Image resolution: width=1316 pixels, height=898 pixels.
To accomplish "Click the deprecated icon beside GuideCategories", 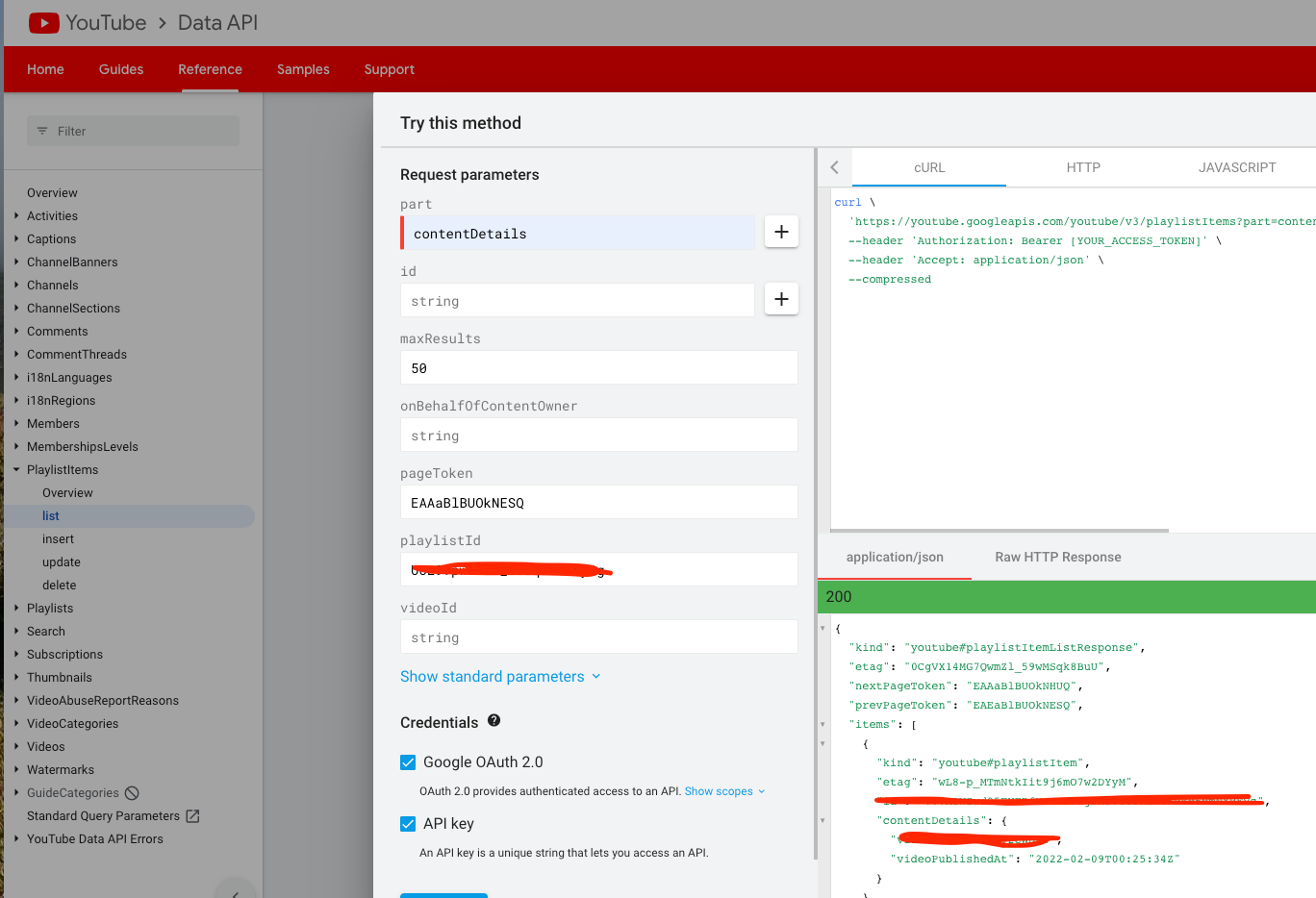I will (x=132, y=793).
